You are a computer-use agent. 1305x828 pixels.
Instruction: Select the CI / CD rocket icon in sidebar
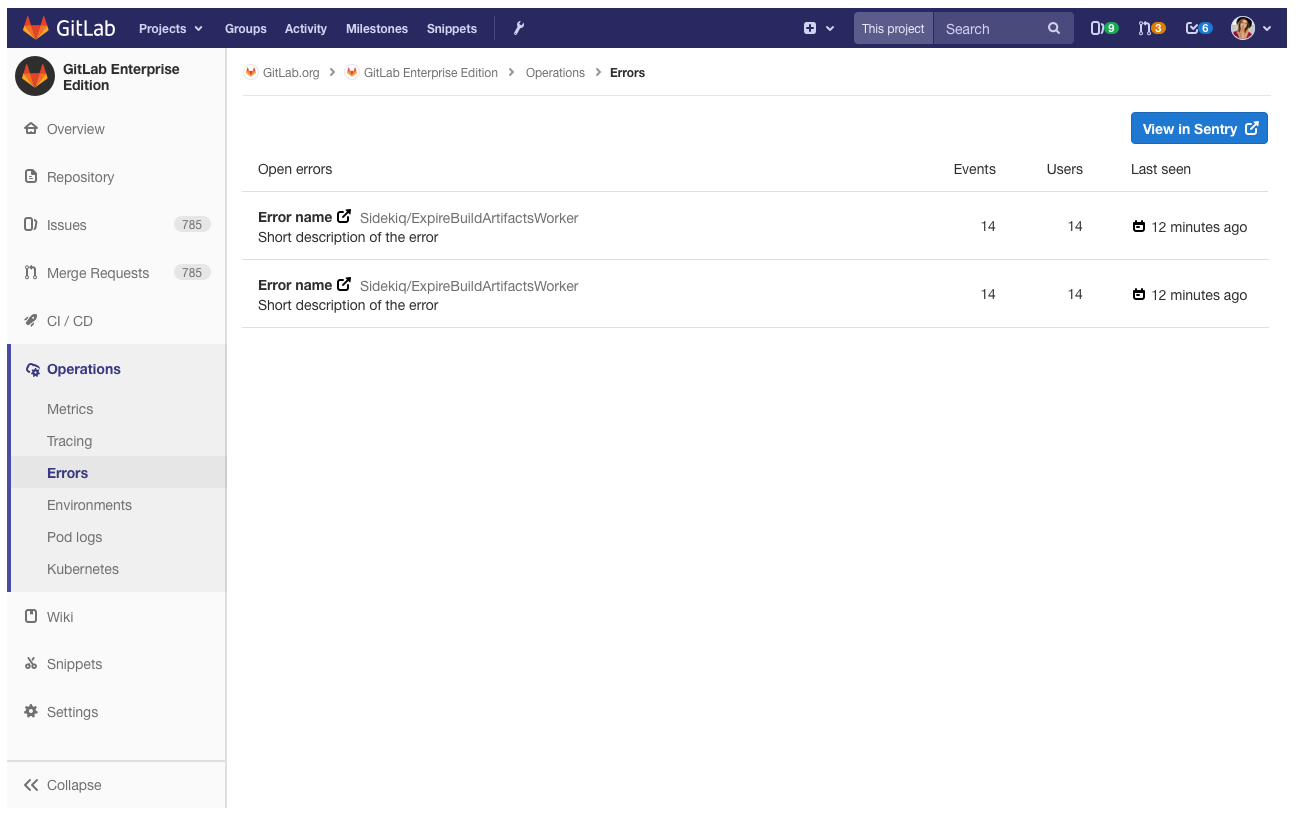pyautogui.click(x=30, y=321)
